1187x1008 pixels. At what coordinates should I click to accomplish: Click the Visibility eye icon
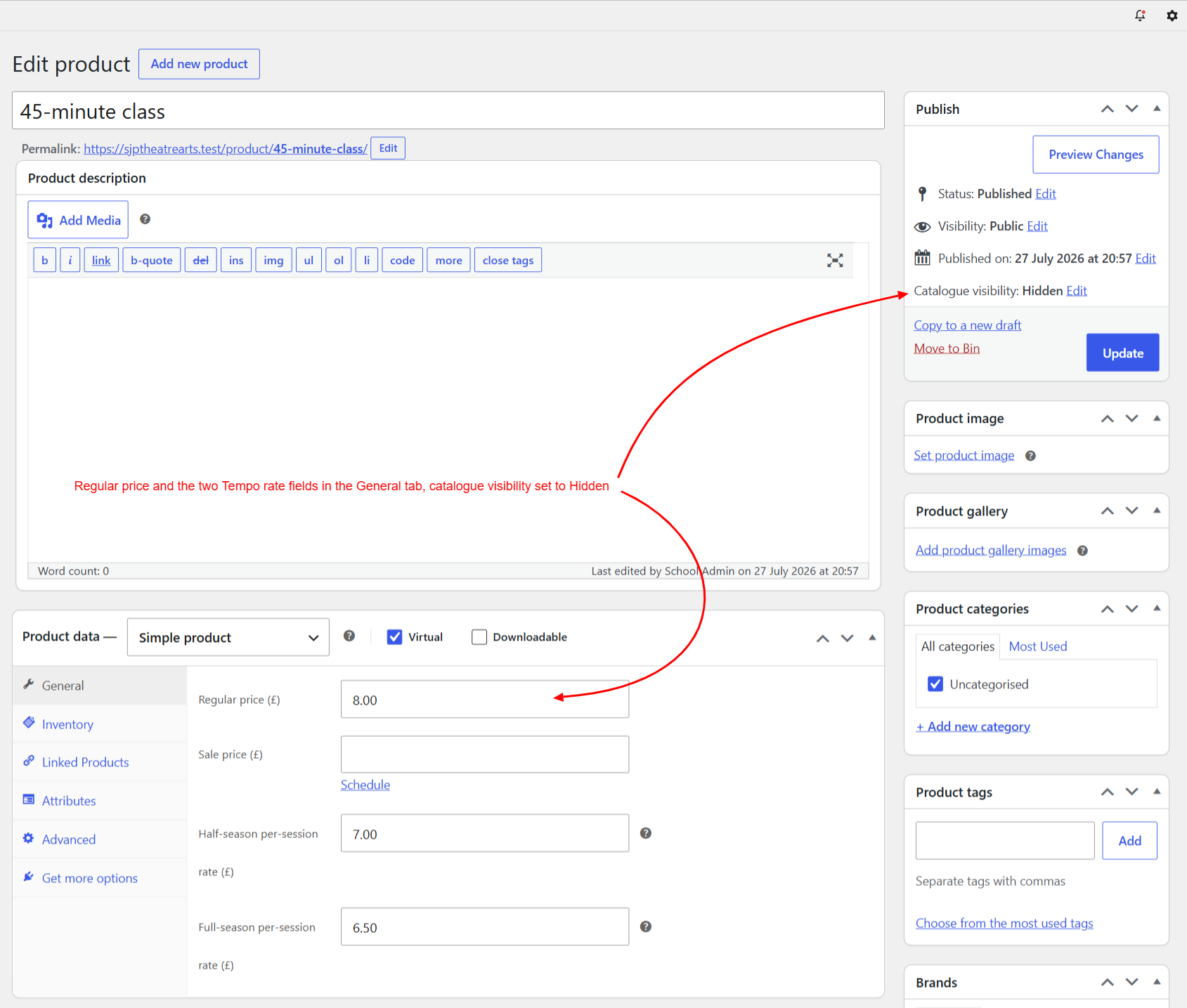pos(922,226)
